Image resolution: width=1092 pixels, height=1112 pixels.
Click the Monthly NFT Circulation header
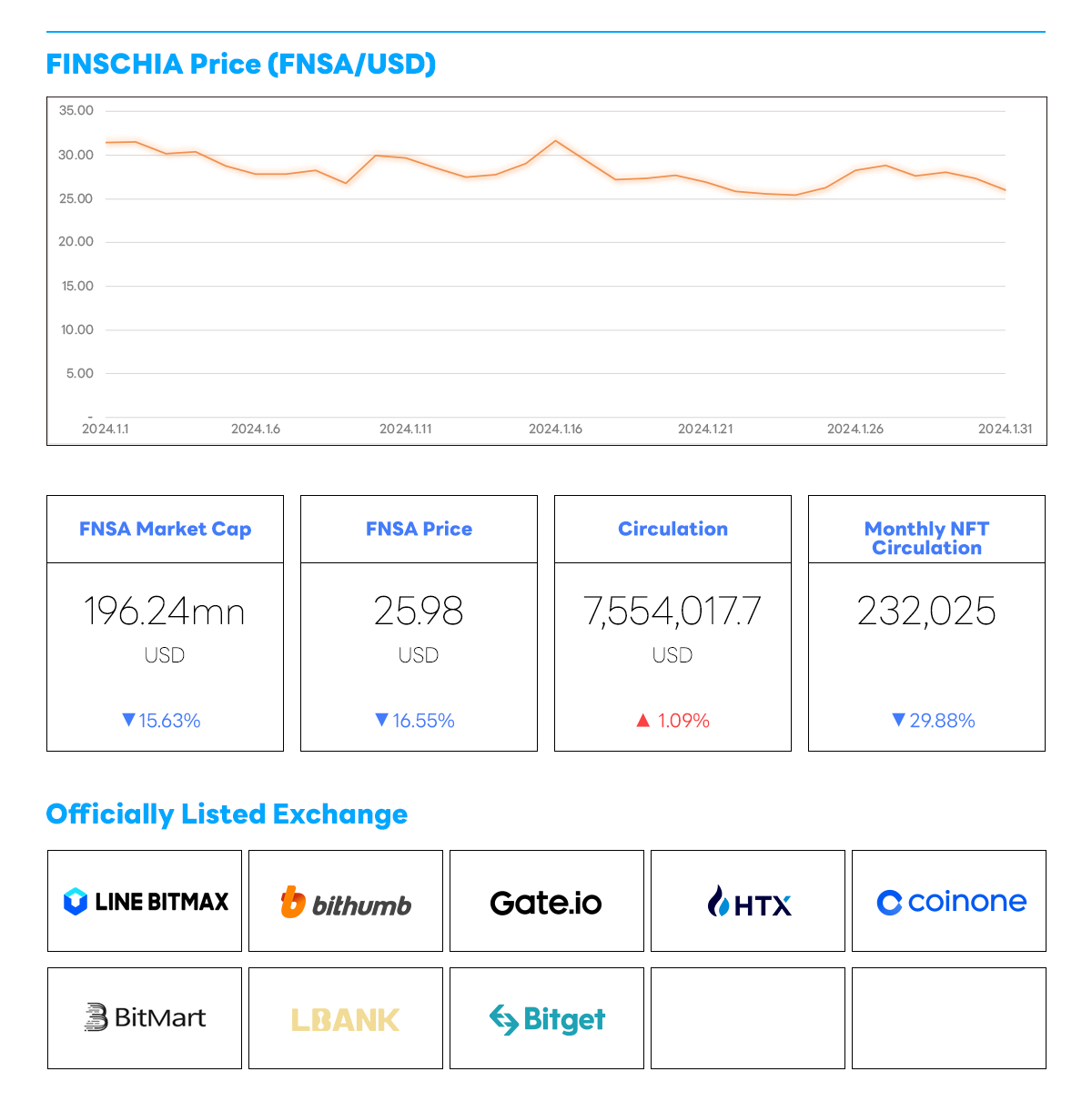coord(926,538)
